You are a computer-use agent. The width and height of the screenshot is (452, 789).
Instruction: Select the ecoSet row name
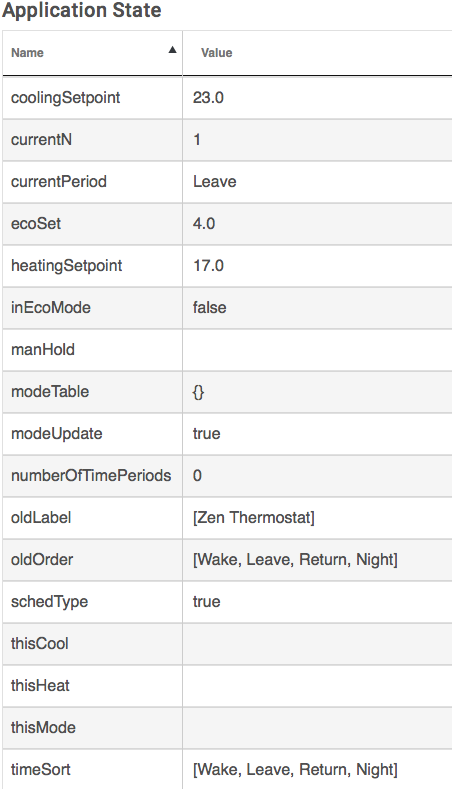(x=36, y=223)
